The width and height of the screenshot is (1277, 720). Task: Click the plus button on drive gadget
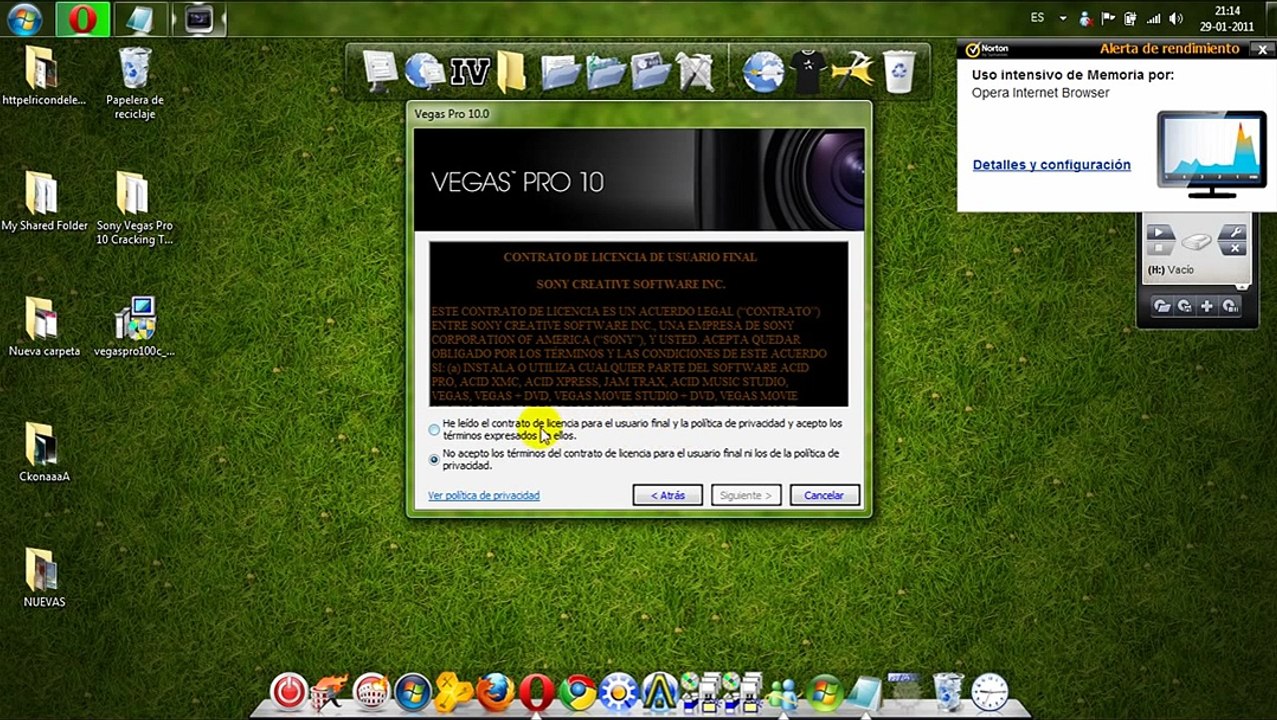point(1207,307)
